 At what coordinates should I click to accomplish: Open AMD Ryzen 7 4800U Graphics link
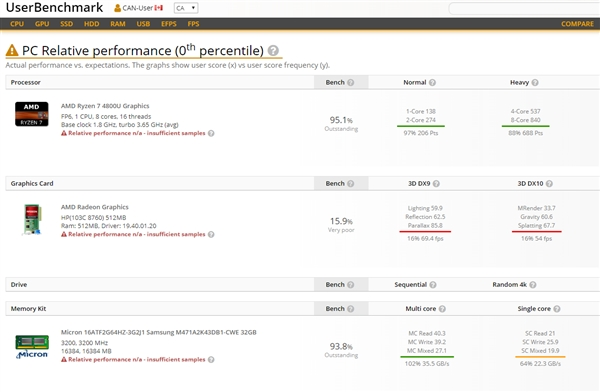pyautogui.click(x=105, y=106)
